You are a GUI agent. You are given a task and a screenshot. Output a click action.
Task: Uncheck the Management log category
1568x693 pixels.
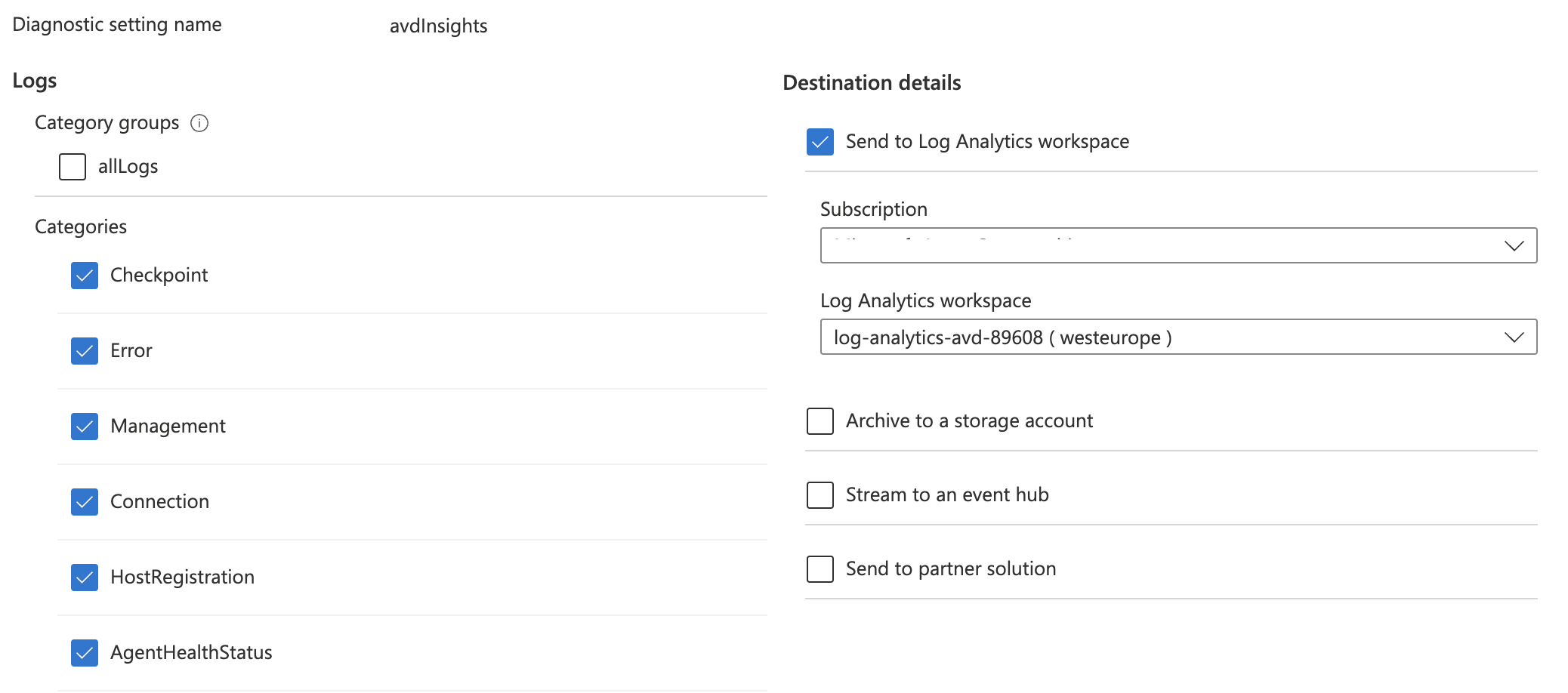click(85, 427)
